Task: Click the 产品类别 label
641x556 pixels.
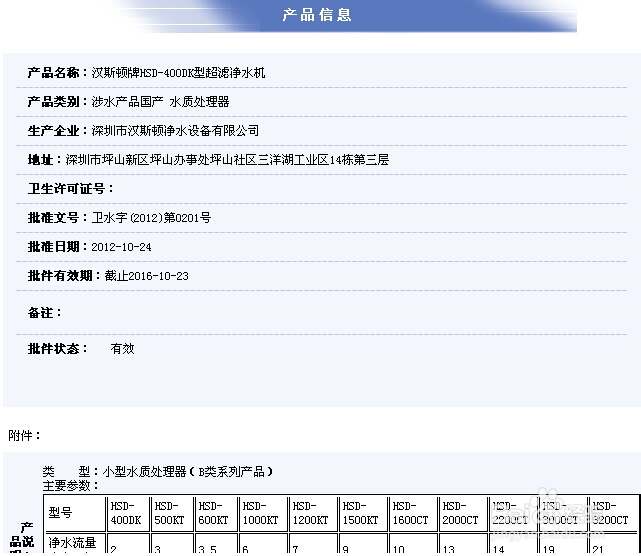Action: [54, 102]
